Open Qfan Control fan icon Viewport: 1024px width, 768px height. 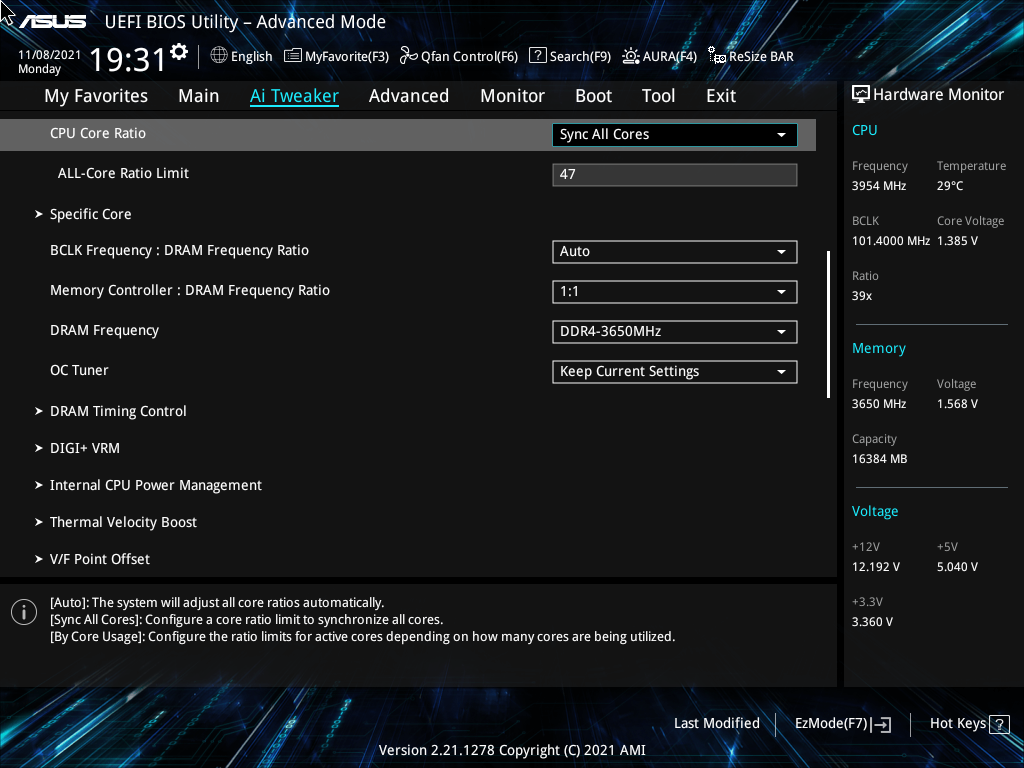(x=409, y=56)
